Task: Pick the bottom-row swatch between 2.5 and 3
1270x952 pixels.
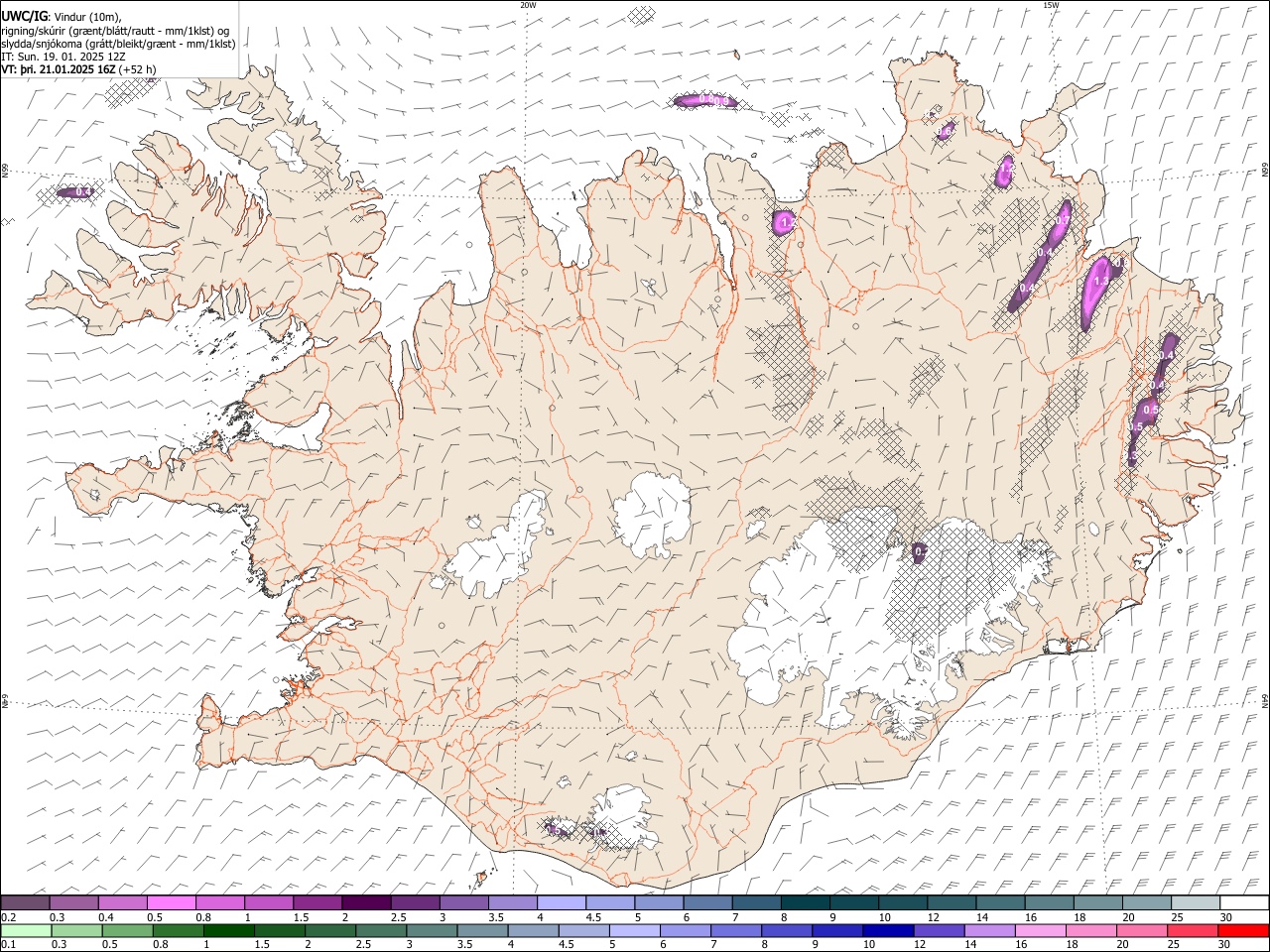Action: pyautogui.click(x=381, y=930)
